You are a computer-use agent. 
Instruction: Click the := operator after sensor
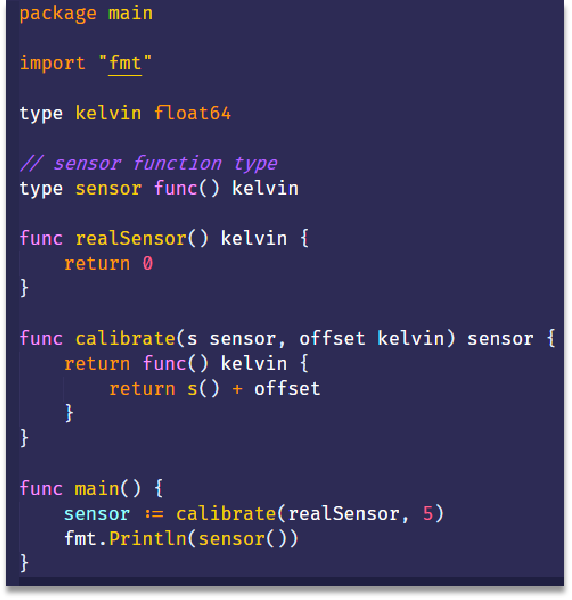click(154, 514)
